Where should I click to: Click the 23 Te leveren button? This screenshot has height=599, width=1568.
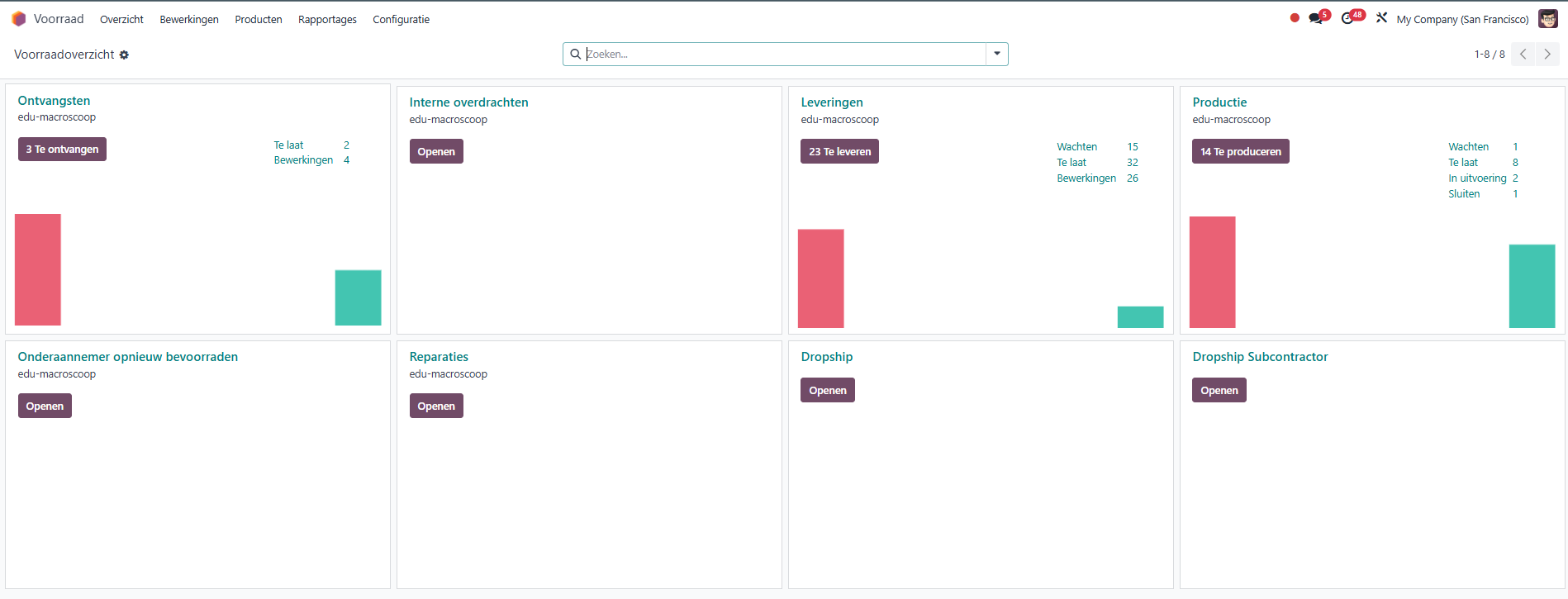(839, 152)
